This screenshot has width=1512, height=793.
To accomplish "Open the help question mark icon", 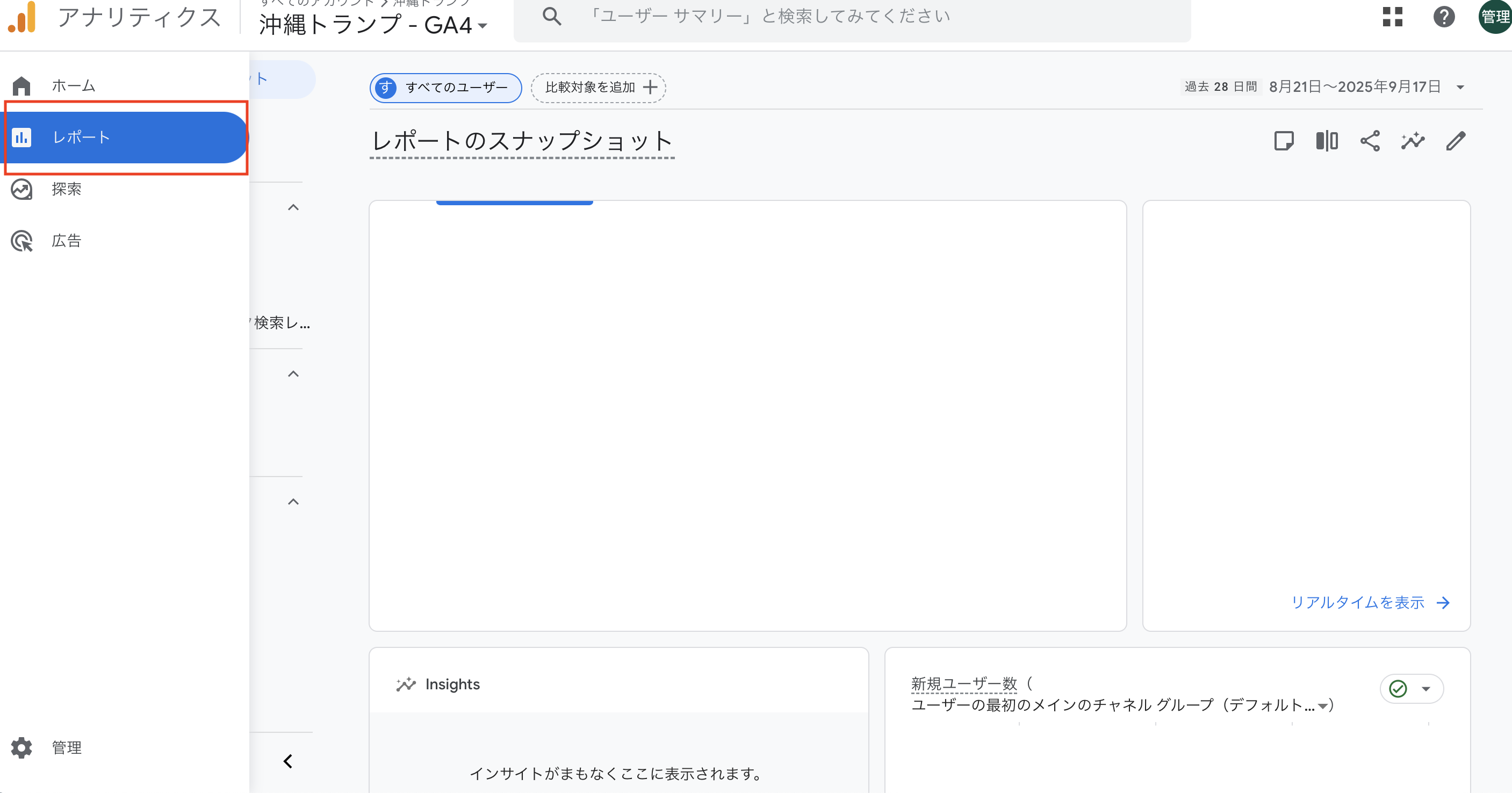I will [1443, 17].
